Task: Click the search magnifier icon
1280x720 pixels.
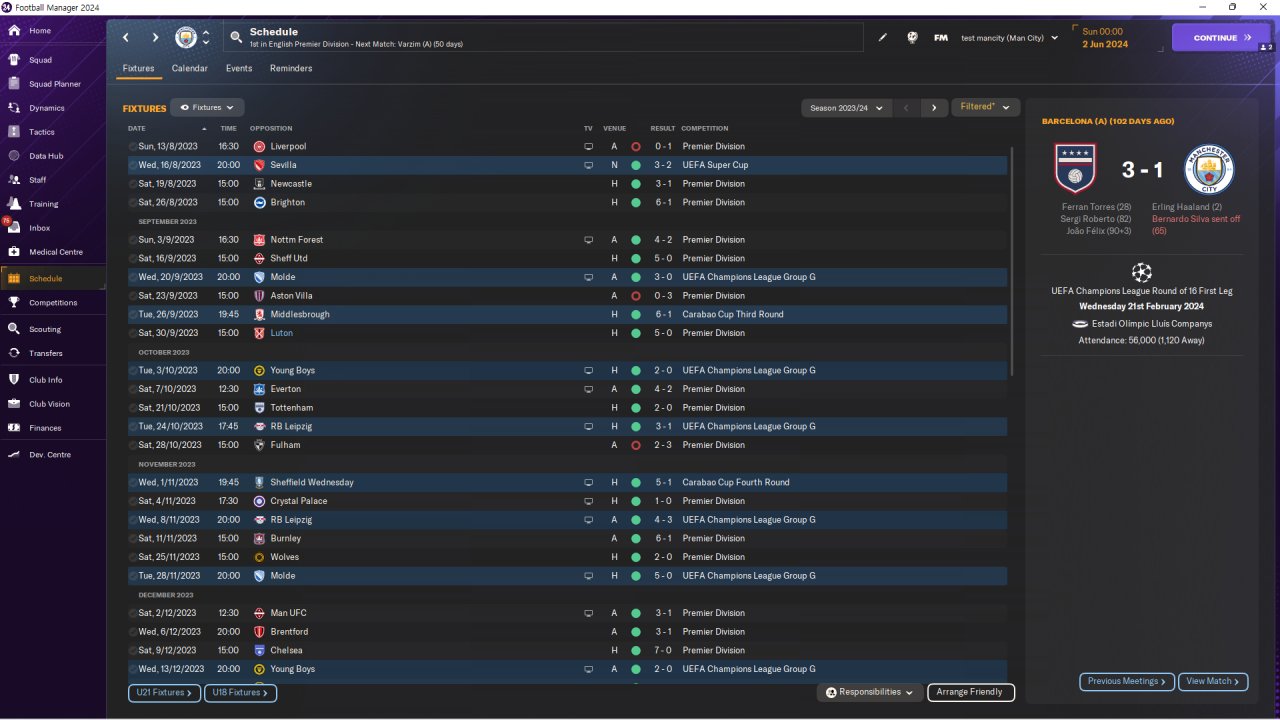Action: (236, 38)
